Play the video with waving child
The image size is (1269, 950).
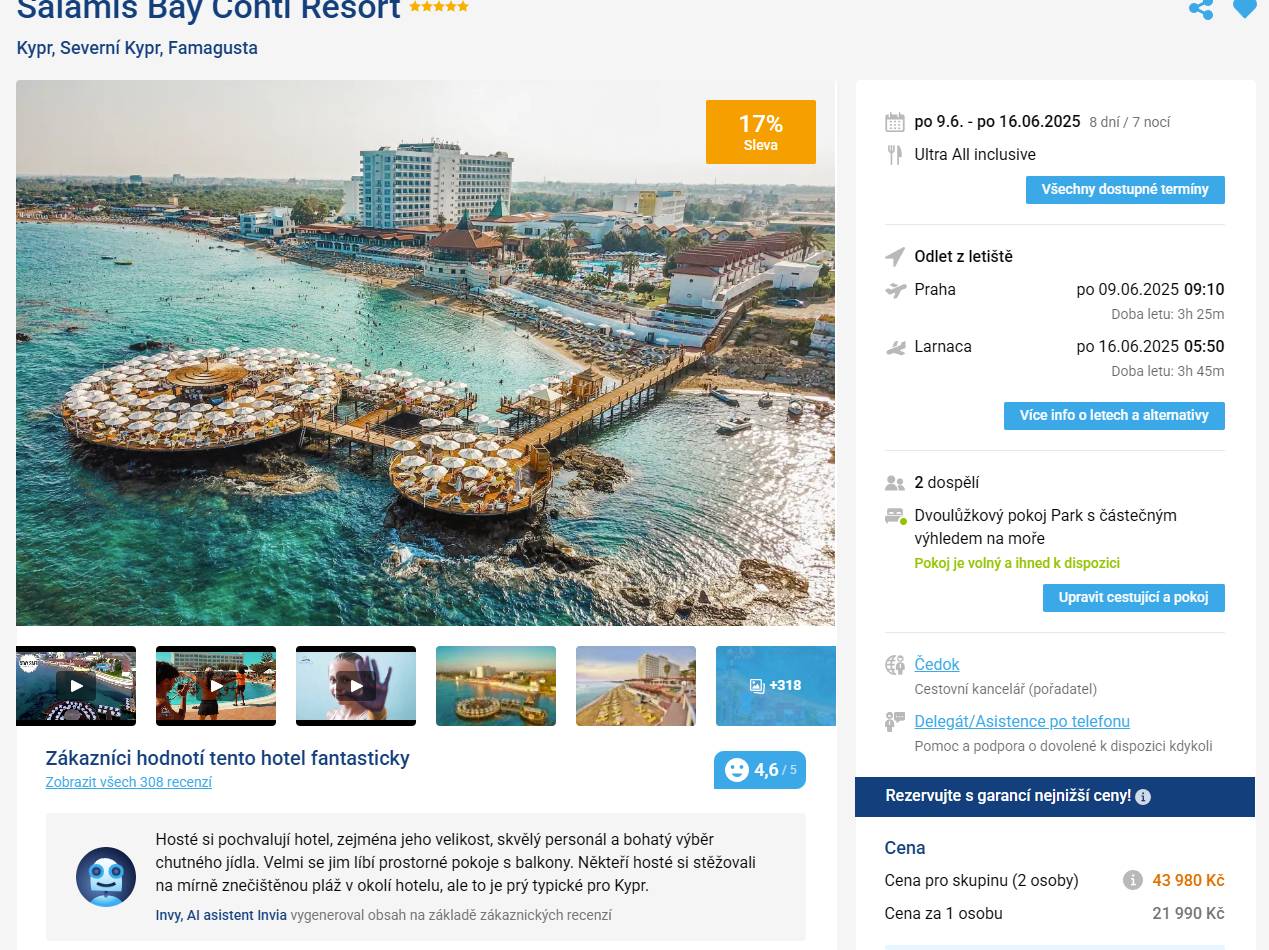[x=356, y=685]
